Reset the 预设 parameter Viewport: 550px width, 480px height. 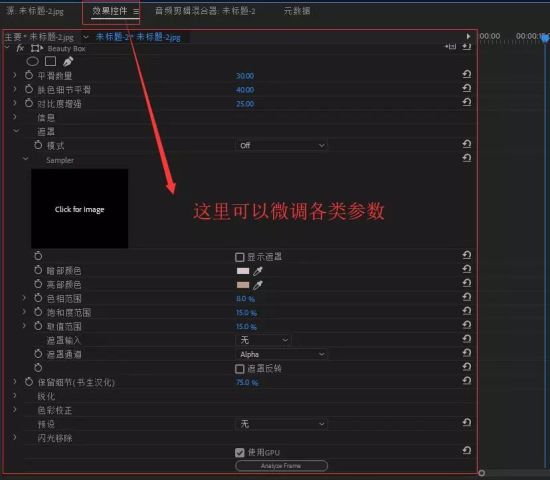[467, 422]
